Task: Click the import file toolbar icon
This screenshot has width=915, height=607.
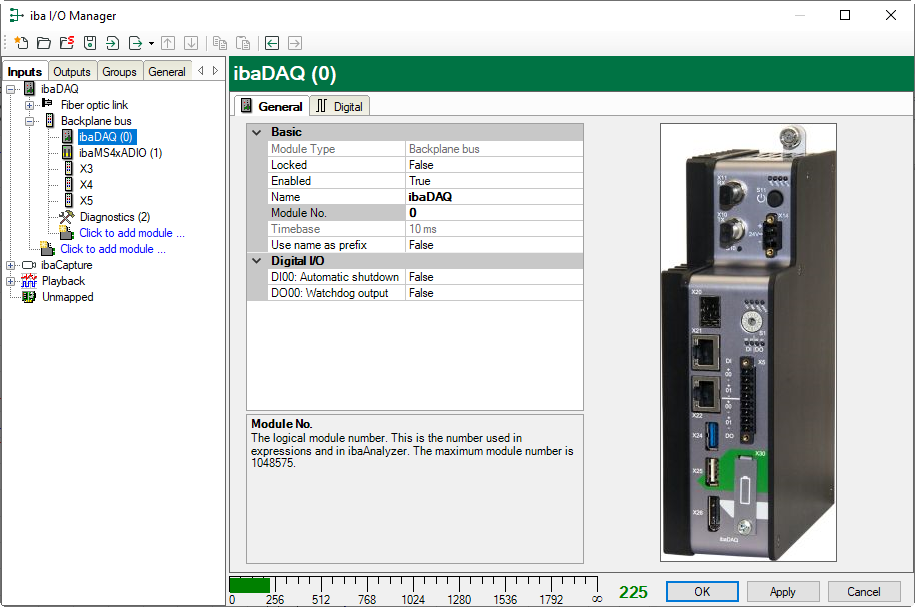Action: pos(112,43)
